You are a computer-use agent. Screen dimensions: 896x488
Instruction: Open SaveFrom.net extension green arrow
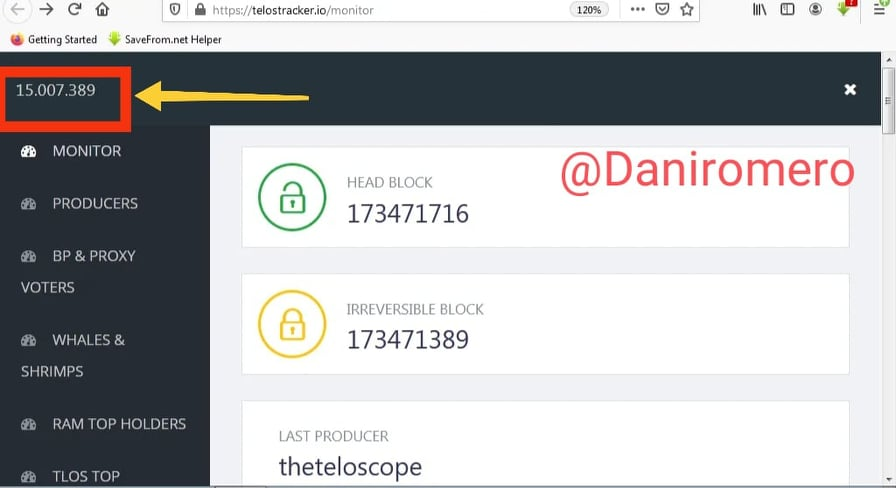pos(845,8)
